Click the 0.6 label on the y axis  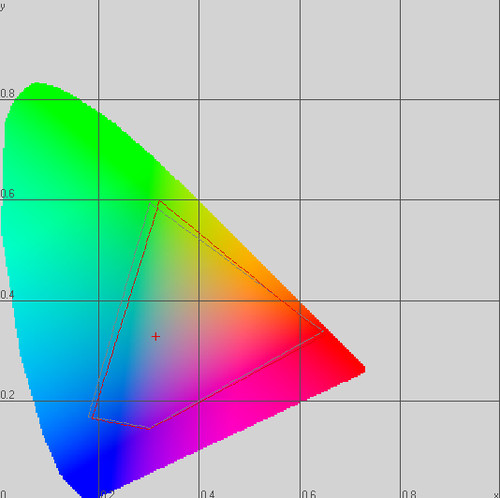(x=7, y=194)
